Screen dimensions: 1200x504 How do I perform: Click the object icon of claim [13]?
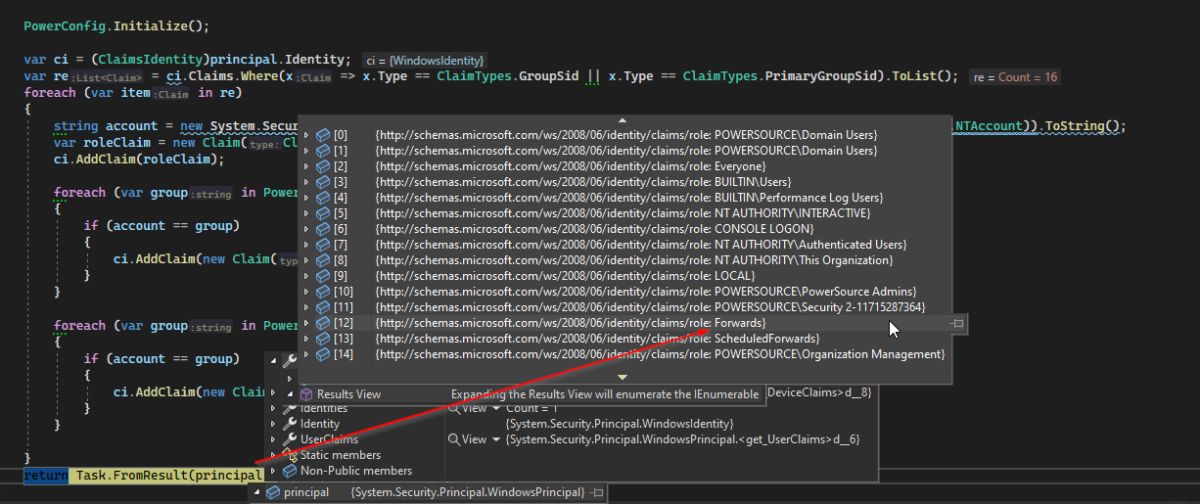(x=322, y=339)
